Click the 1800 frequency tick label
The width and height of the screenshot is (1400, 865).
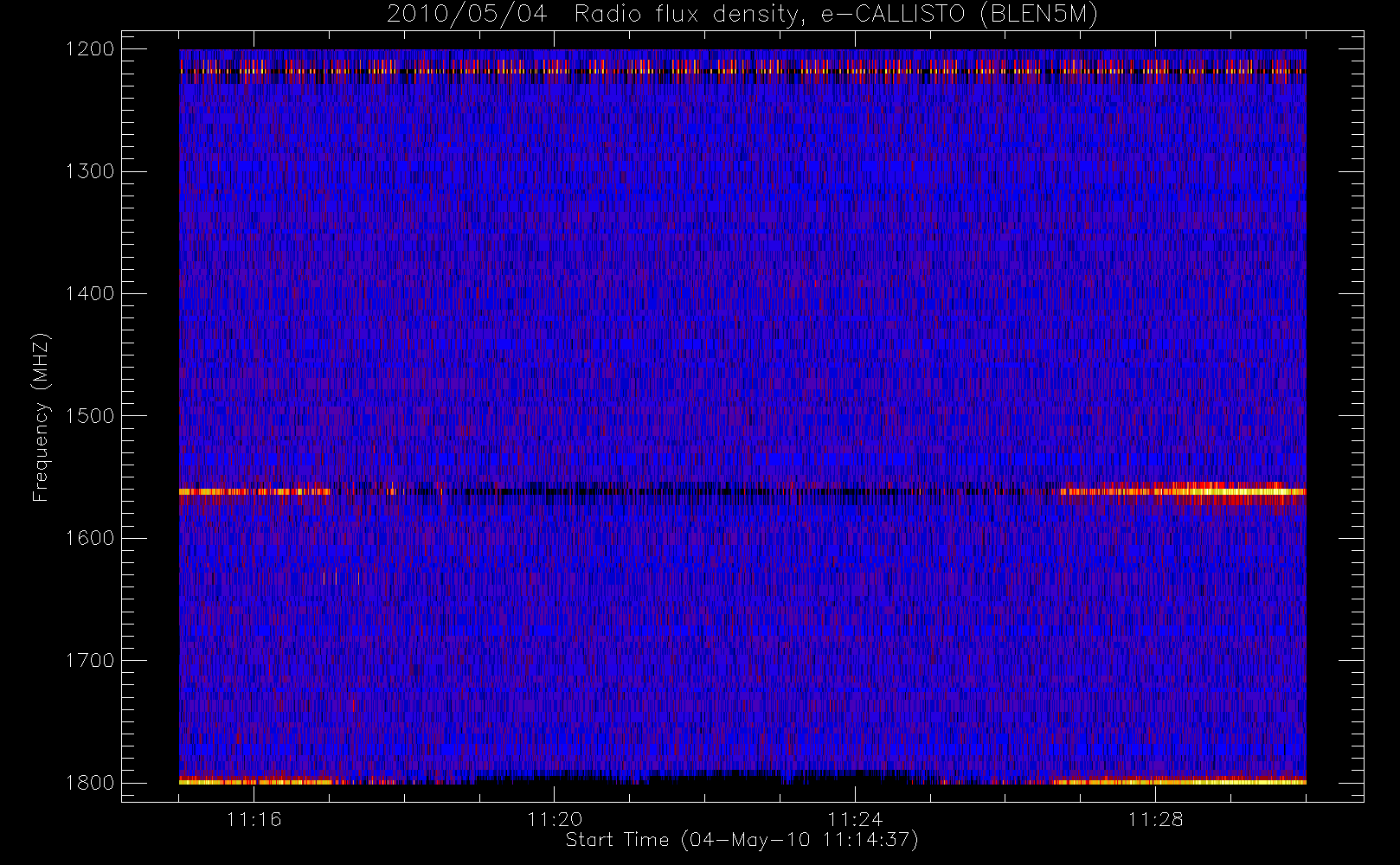(90, 783)
